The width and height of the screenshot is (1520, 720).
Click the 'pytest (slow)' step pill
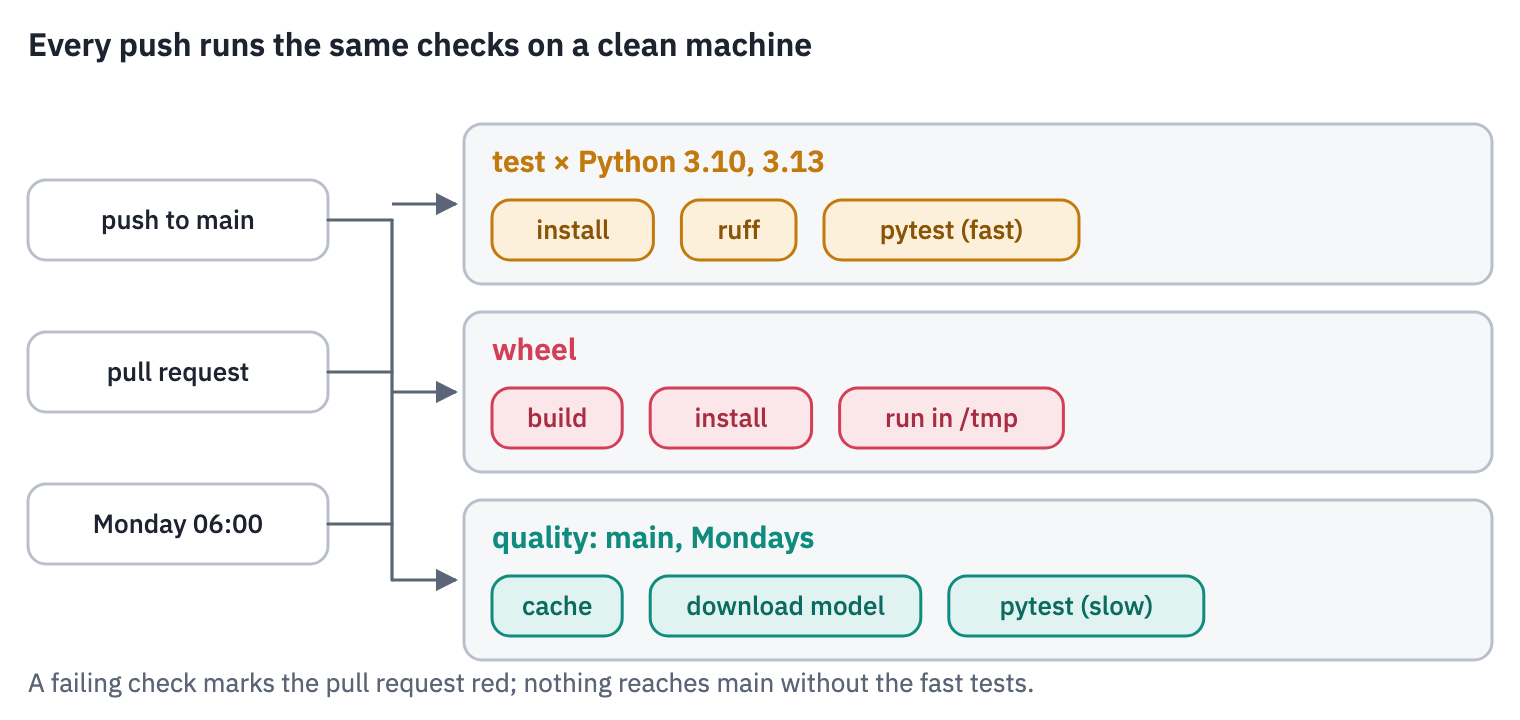1076,606
